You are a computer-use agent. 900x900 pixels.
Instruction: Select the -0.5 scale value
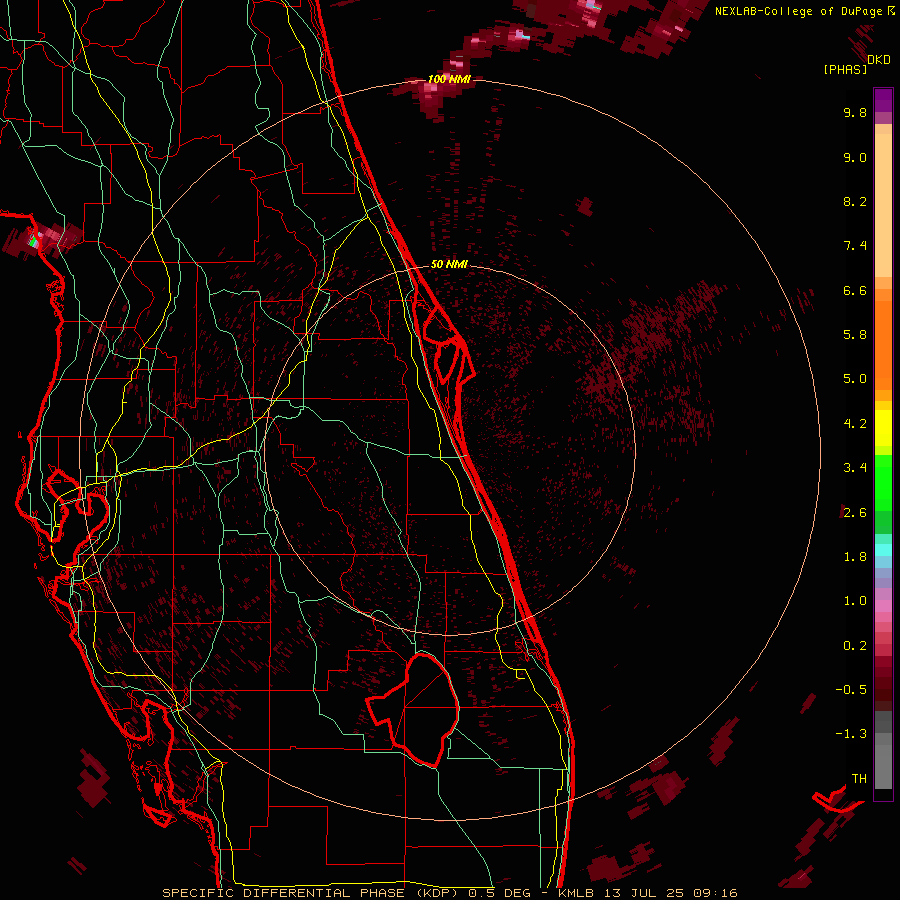pos(851,690)
